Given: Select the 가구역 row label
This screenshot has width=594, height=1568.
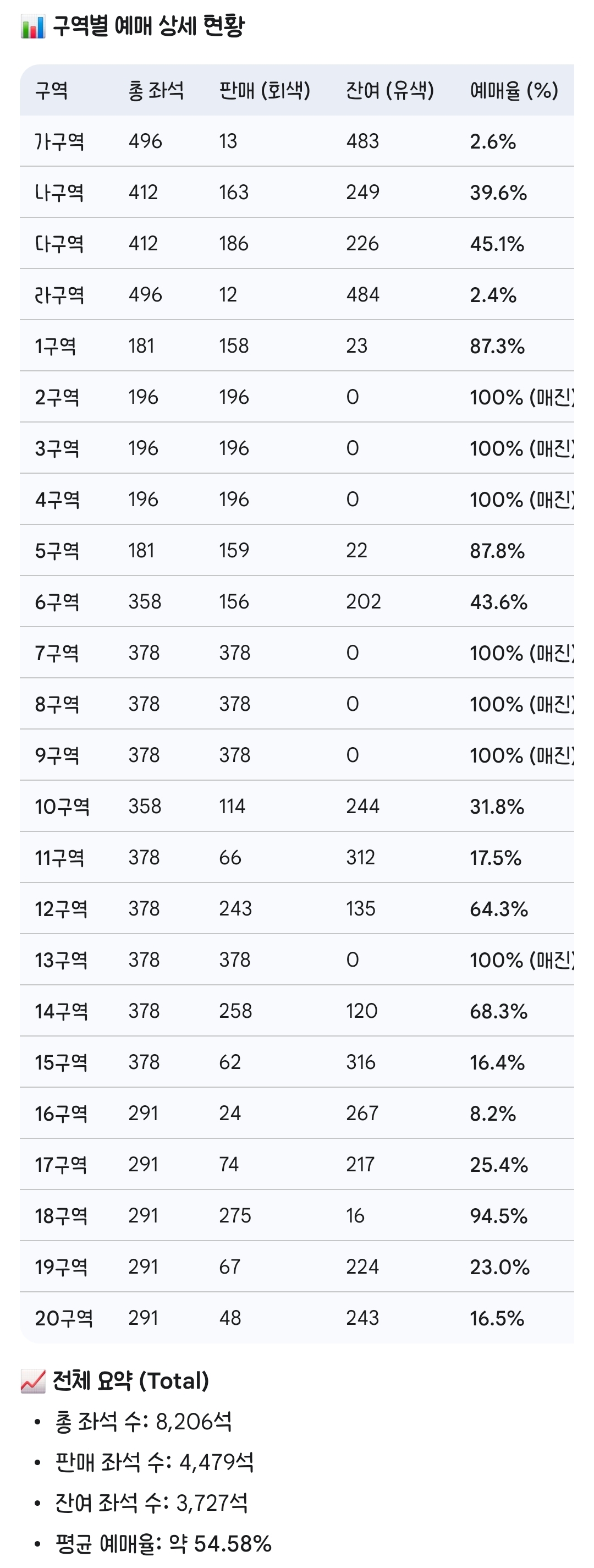Looking at the screenshot, I should pyautogui.click(x=59, y=142).
